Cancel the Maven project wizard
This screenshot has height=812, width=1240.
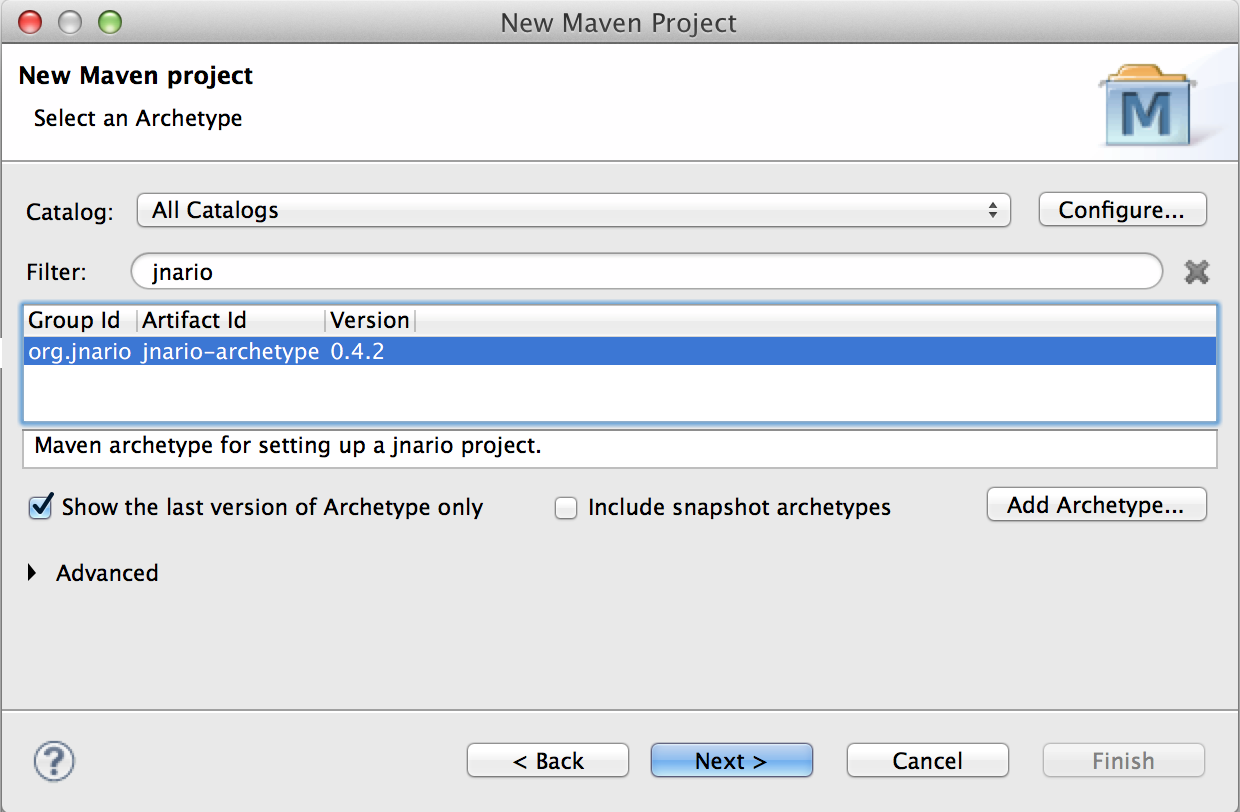[x=927, y=761]
